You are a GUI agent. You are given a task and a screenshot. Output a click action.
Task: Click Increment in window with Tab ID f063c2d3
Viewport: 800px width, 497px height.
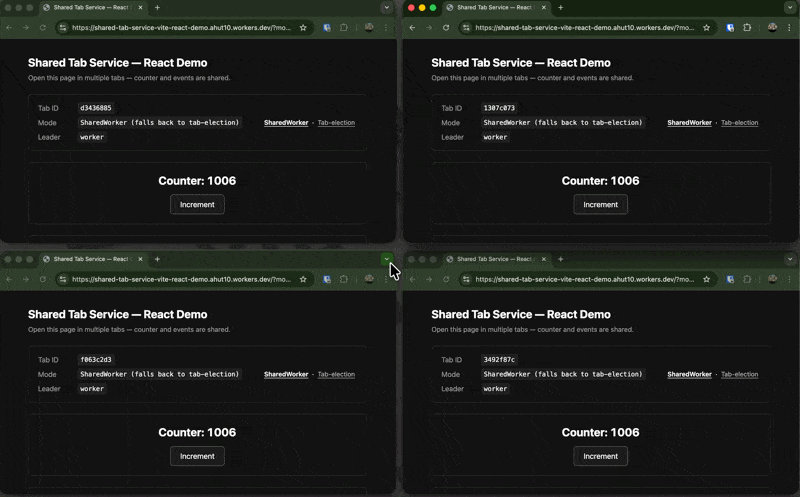point(197,456)
